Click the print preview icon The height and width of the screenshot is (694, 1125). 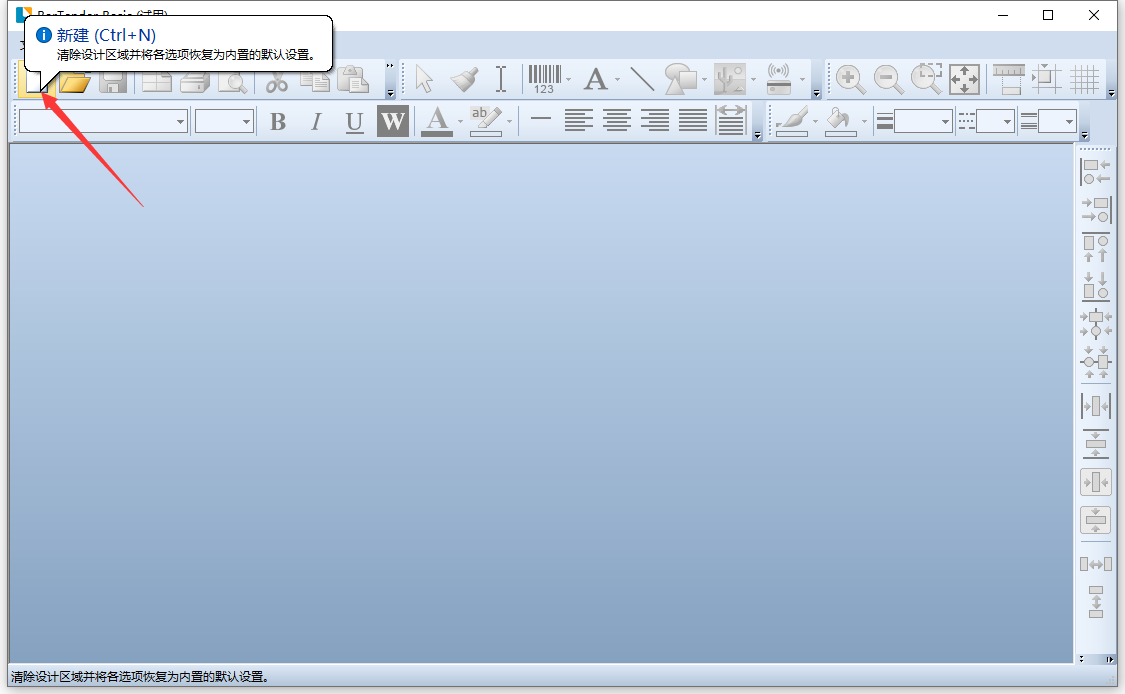(233, 83)
